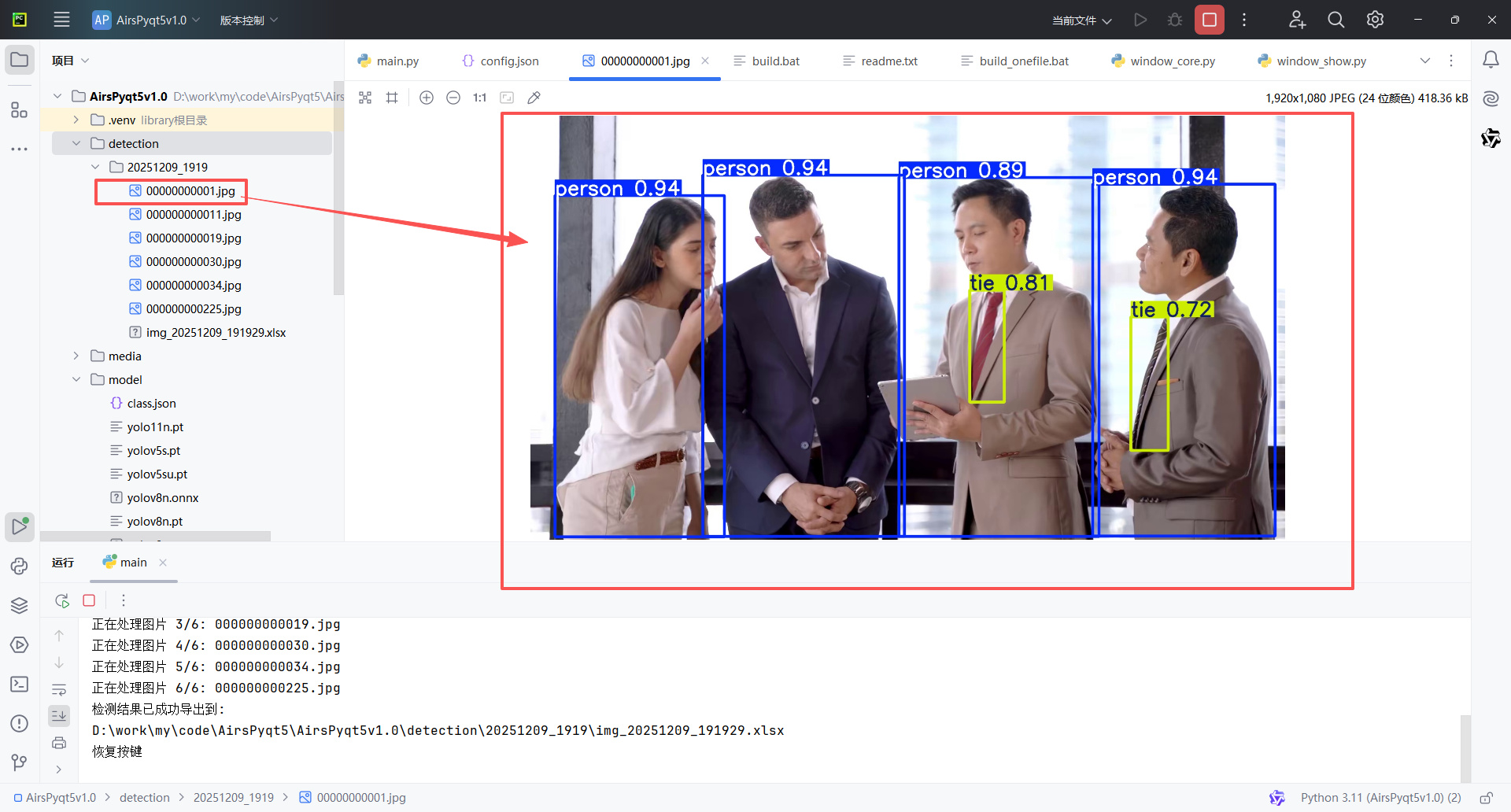Show hidden editor tabs dropdown

(x=1424, y=61)
